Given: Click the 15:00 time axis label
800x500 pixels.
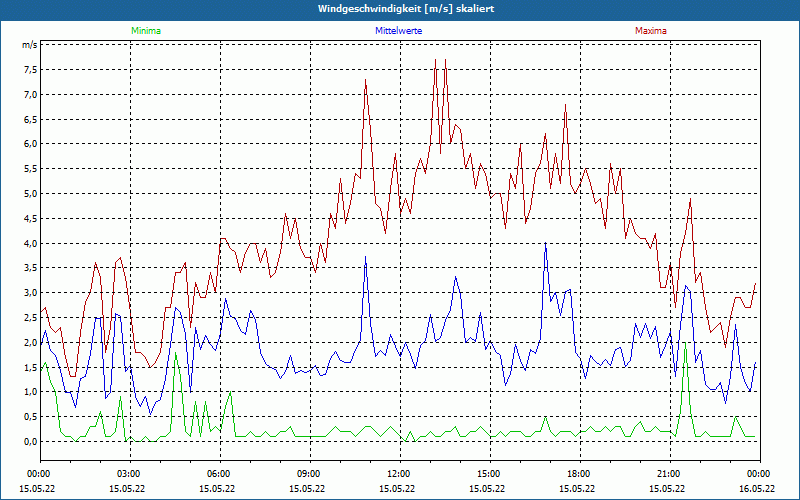Looking at the screenshot, I should click(x=487, y=474).
